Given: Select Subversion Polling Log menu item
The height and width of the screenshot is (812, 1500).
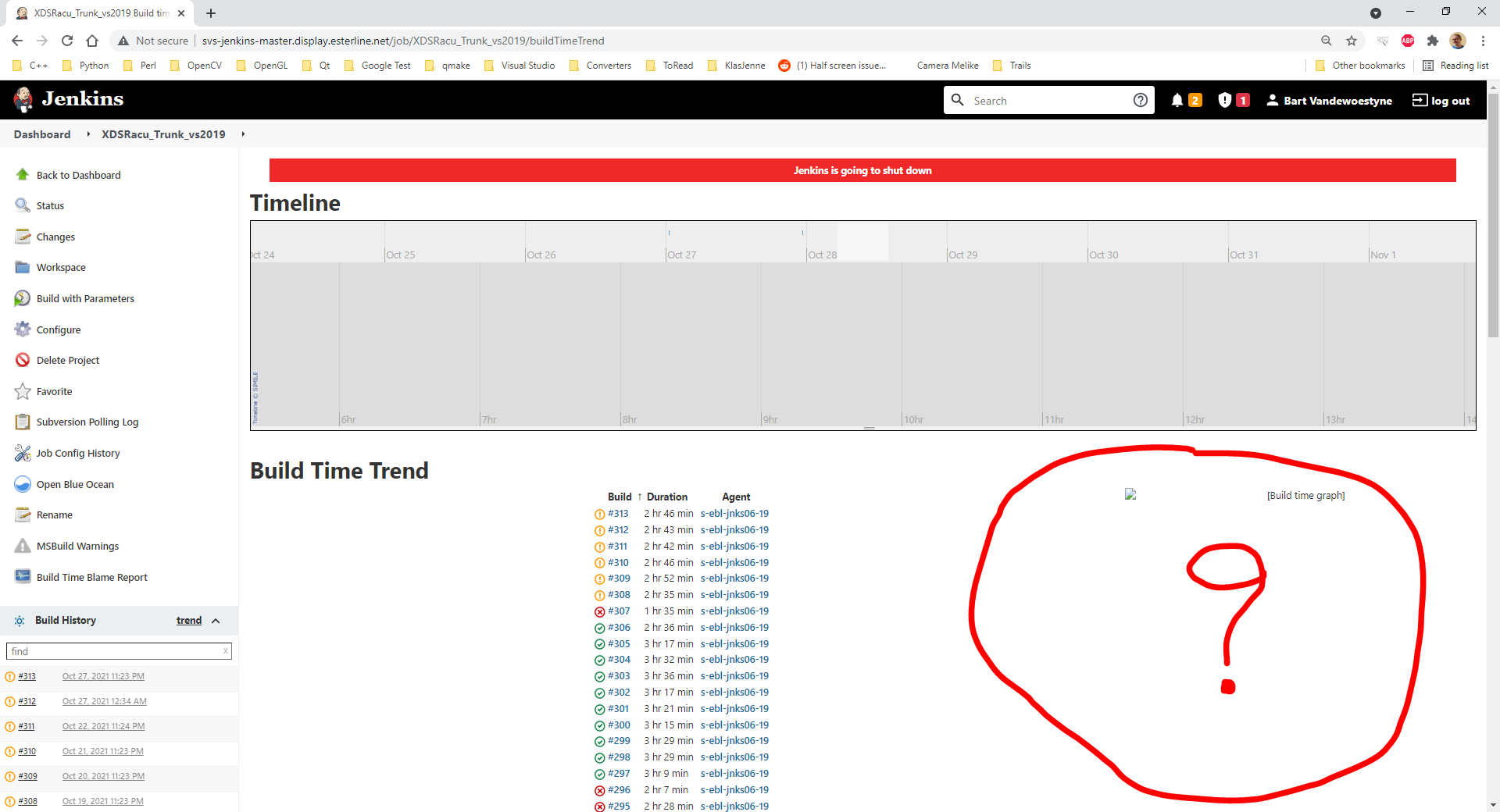Looking at the screenshot, I should click(87, 422).
